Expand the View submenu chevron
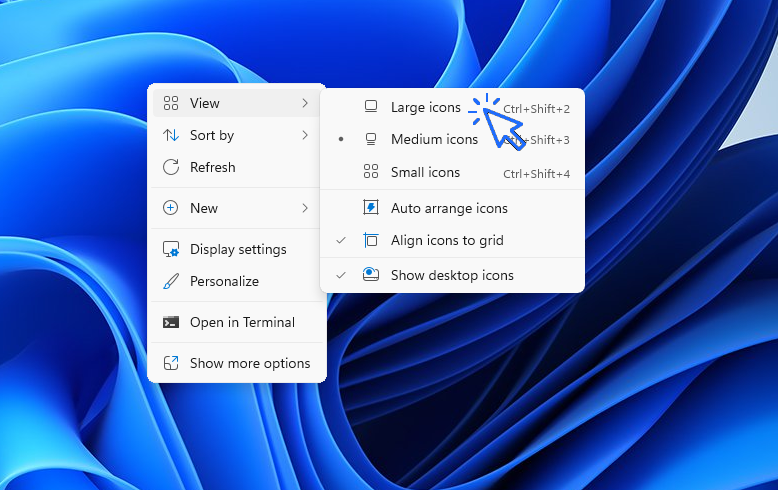The height and width of the screenshot is (490, 778). pos(305,103)
